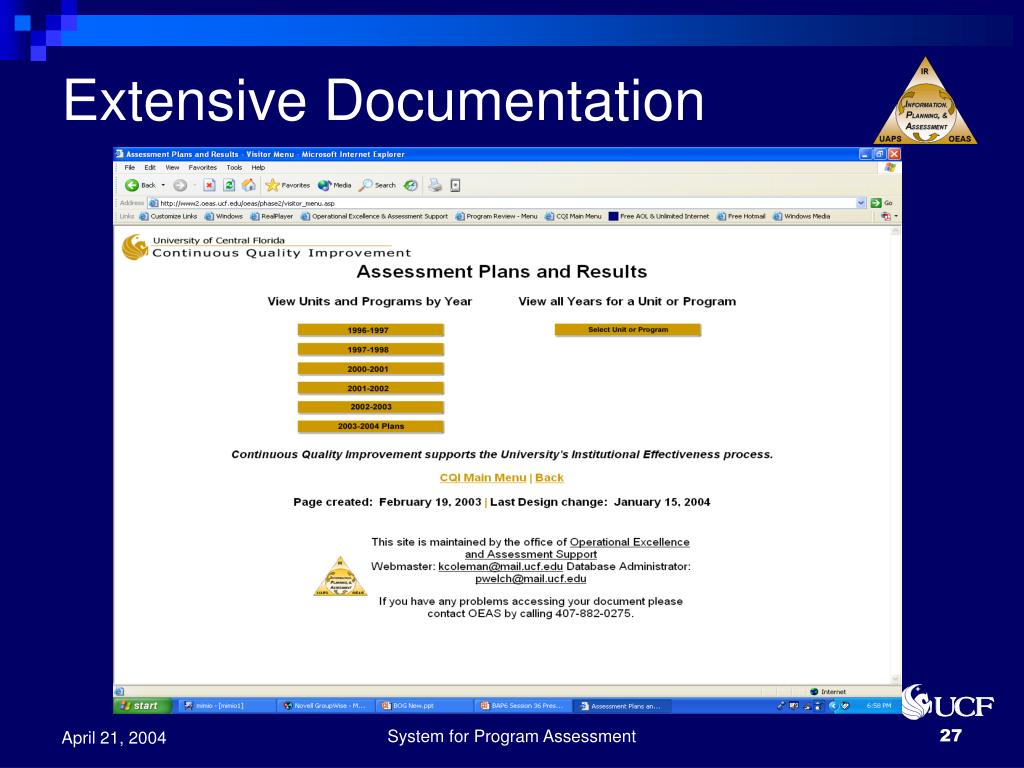This screenshot has height=768, width=1024.
Task: Open the Back history dropdown arrow
Action: [163, 185]
